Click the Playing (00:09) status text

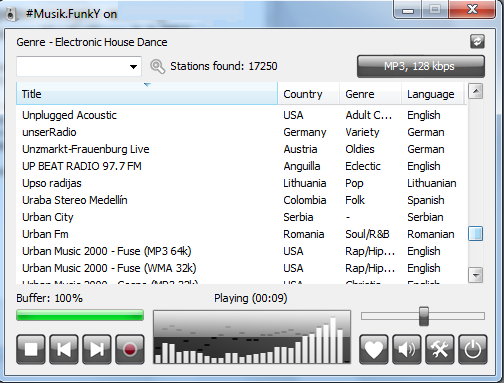coord(251,298)
